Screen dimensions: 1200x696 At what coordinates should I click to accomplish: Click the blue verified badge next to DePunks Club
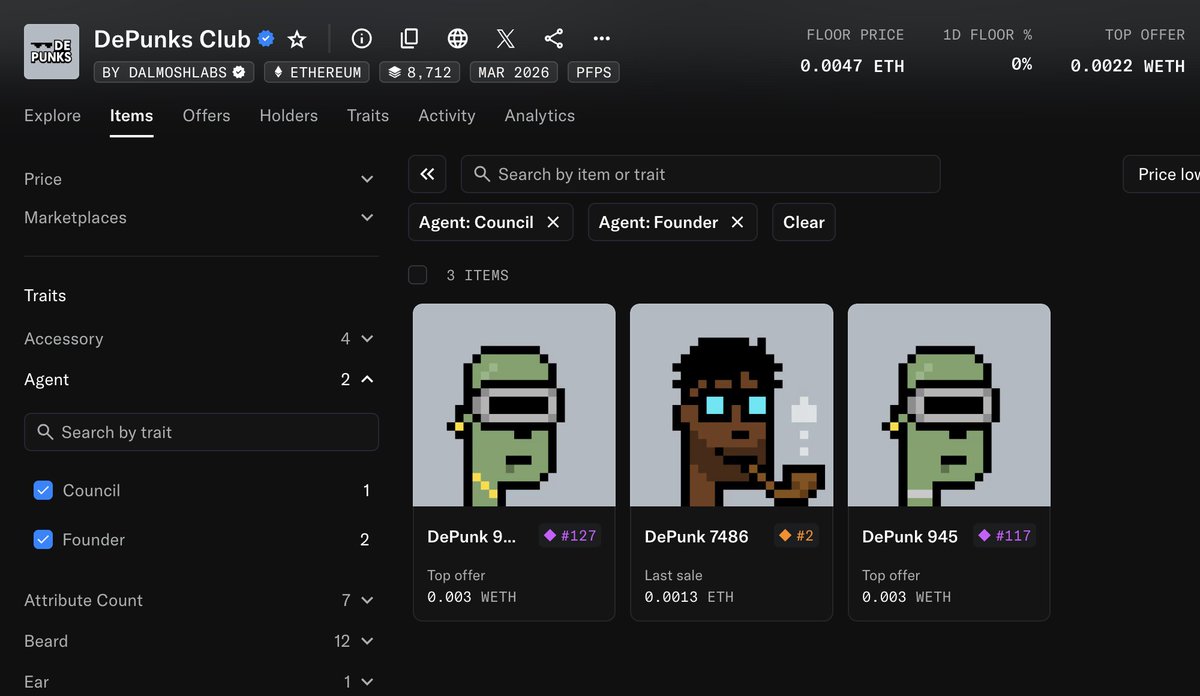tap(266, 39)
